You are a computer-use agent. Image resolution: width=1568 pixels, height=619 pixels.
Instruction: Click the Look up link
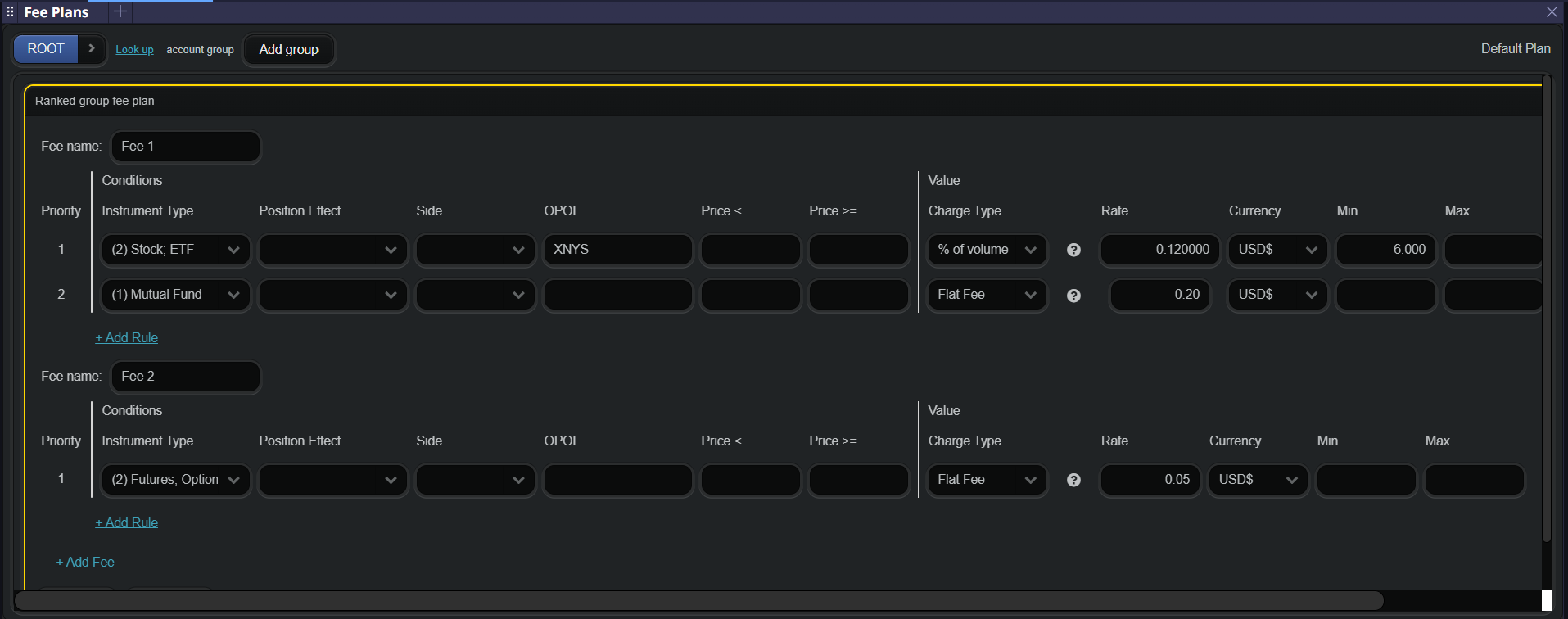pos(134,50)
